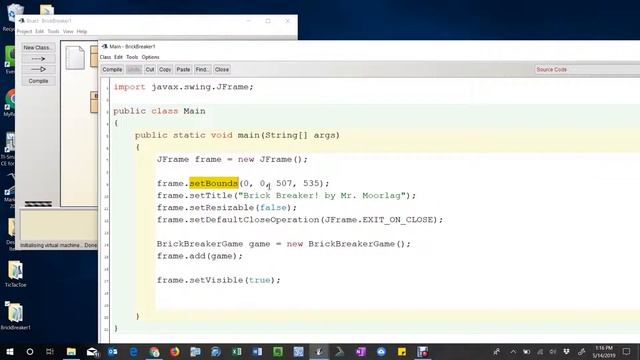Open Help menu in BlueJ main window

pos(82,31)
